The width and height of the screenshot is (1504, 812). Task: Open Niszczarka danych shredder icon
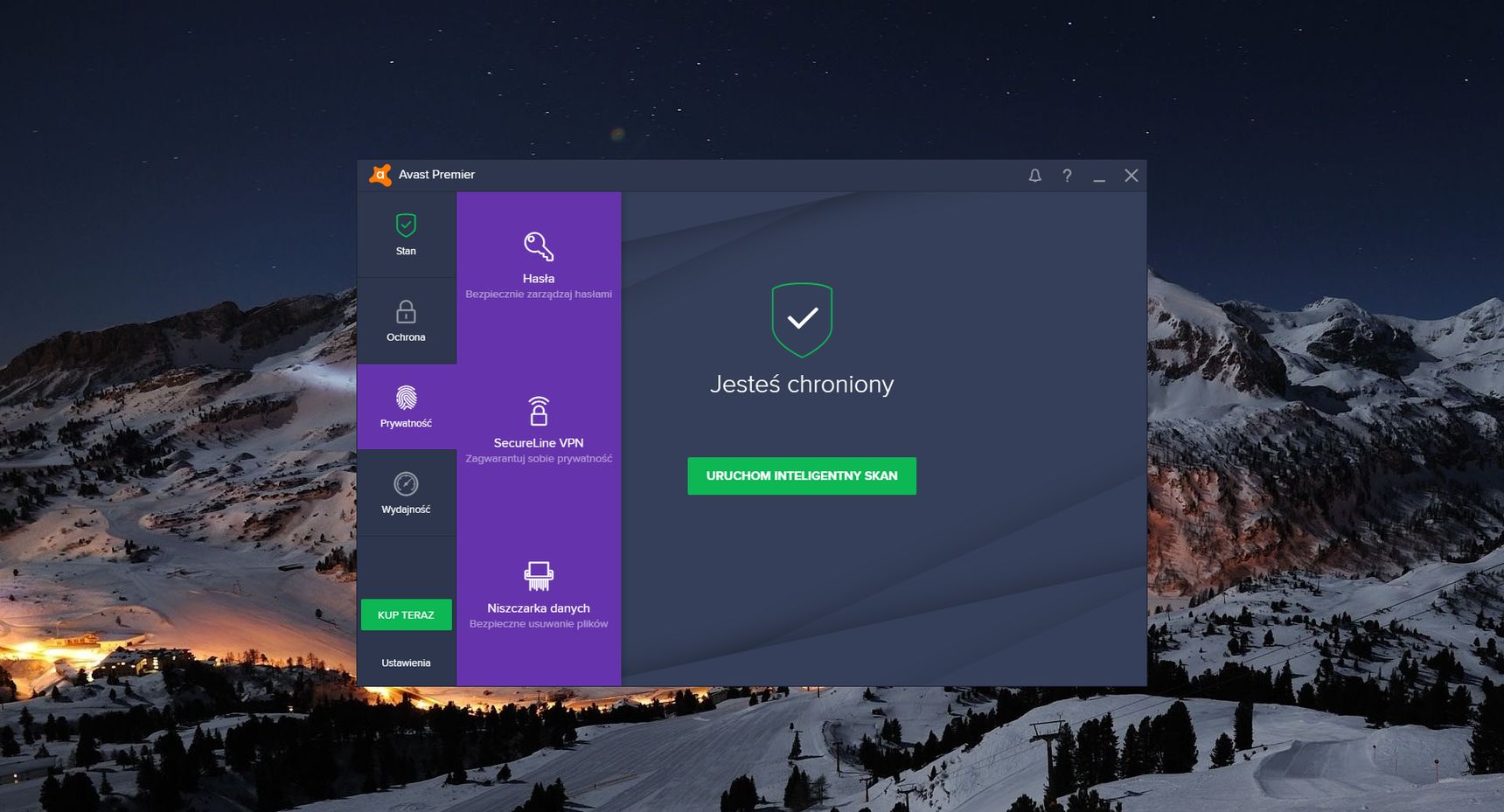[539, 576]
